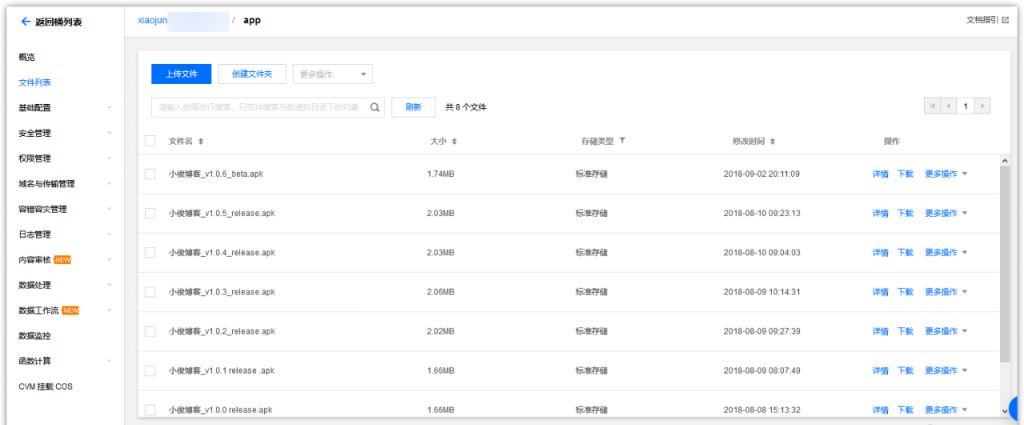Open 更多操作 menu for v1.0.5_release.apk

click(945, 213)
